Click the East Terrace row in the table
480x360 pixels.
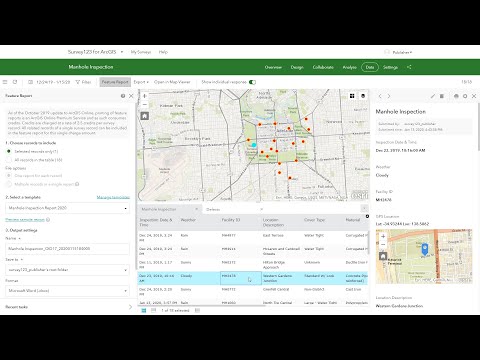point(253,237)
